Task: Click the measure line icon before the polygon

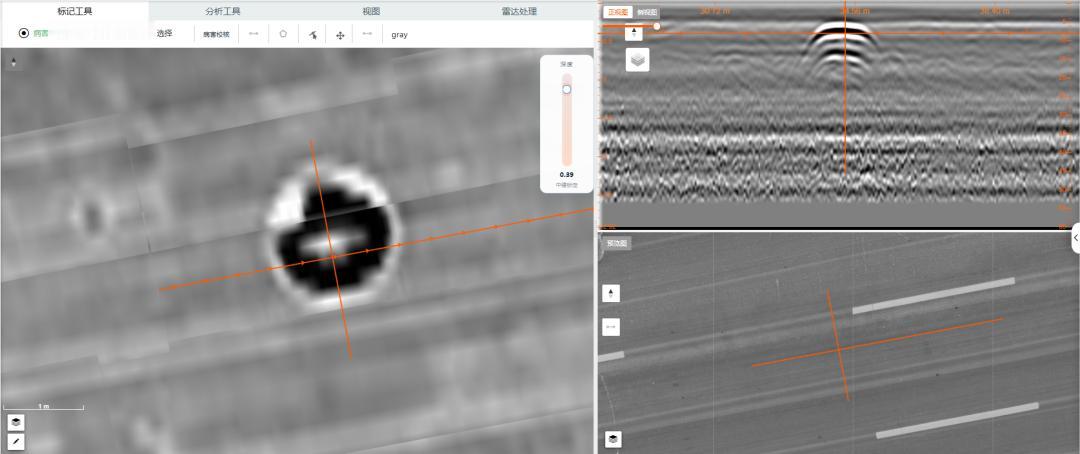Action: 253,34
